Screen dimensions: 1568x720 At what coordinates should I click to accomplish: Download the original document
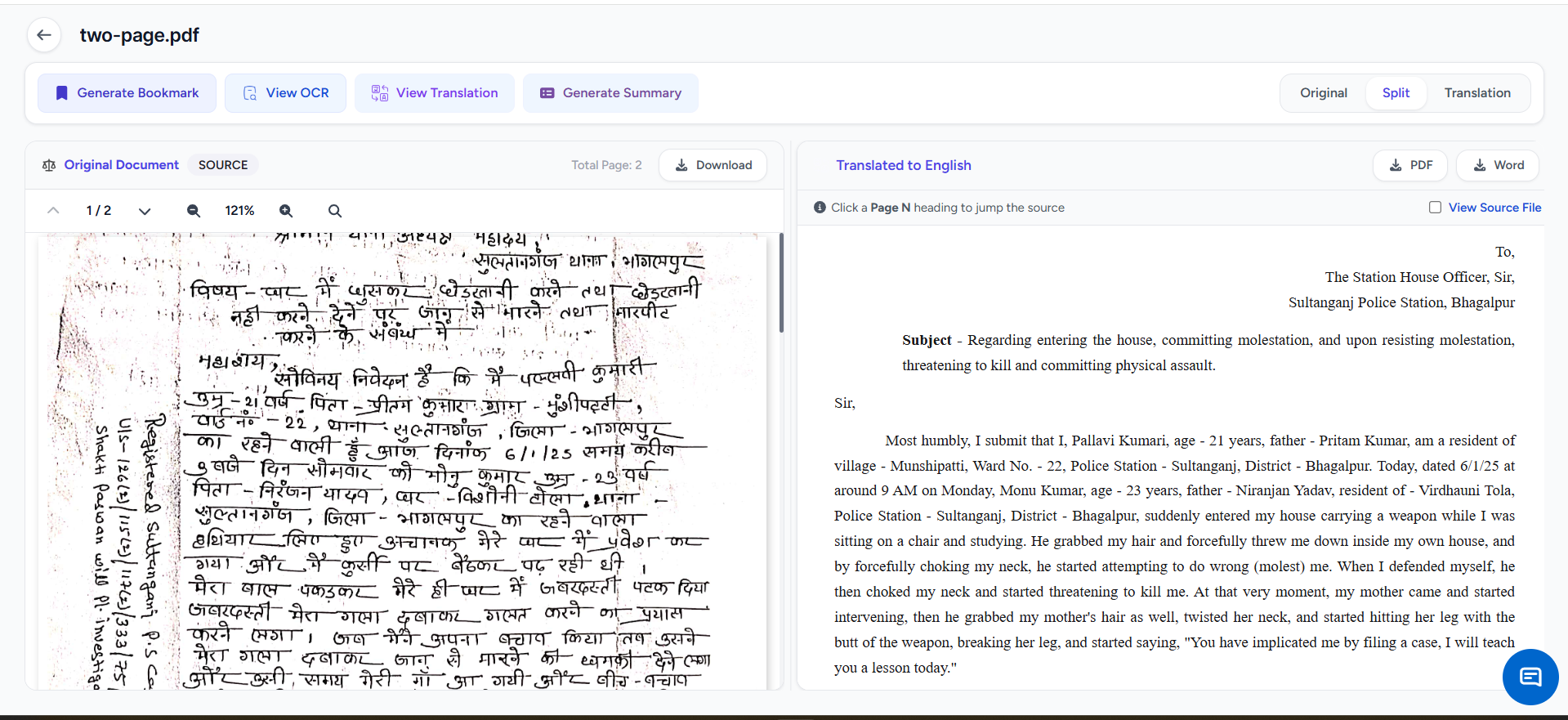click(713, 165)
